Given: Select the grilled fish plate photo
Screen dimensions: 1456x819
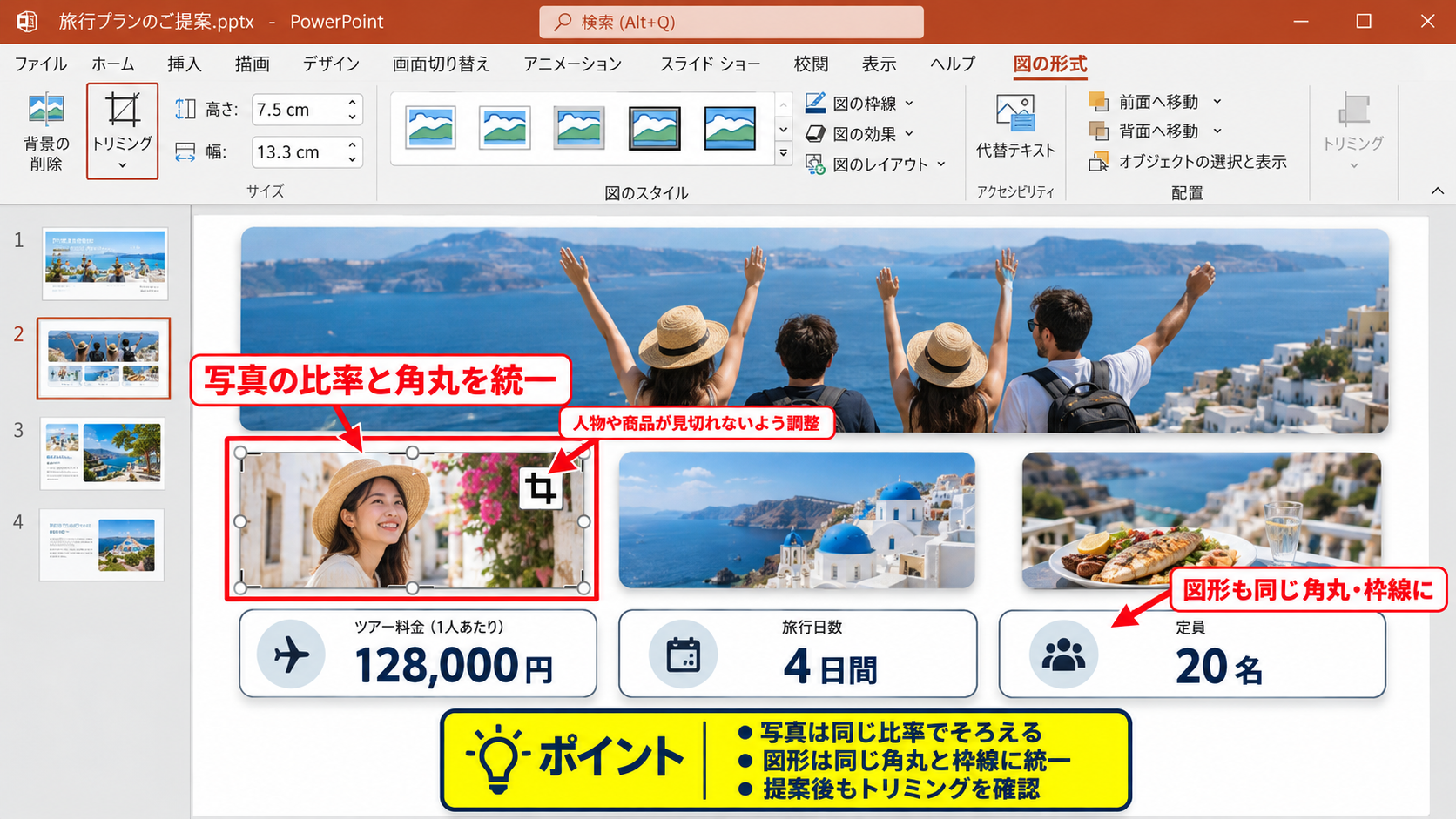Looking at the screenshot, I should (x=1202, y=520).
